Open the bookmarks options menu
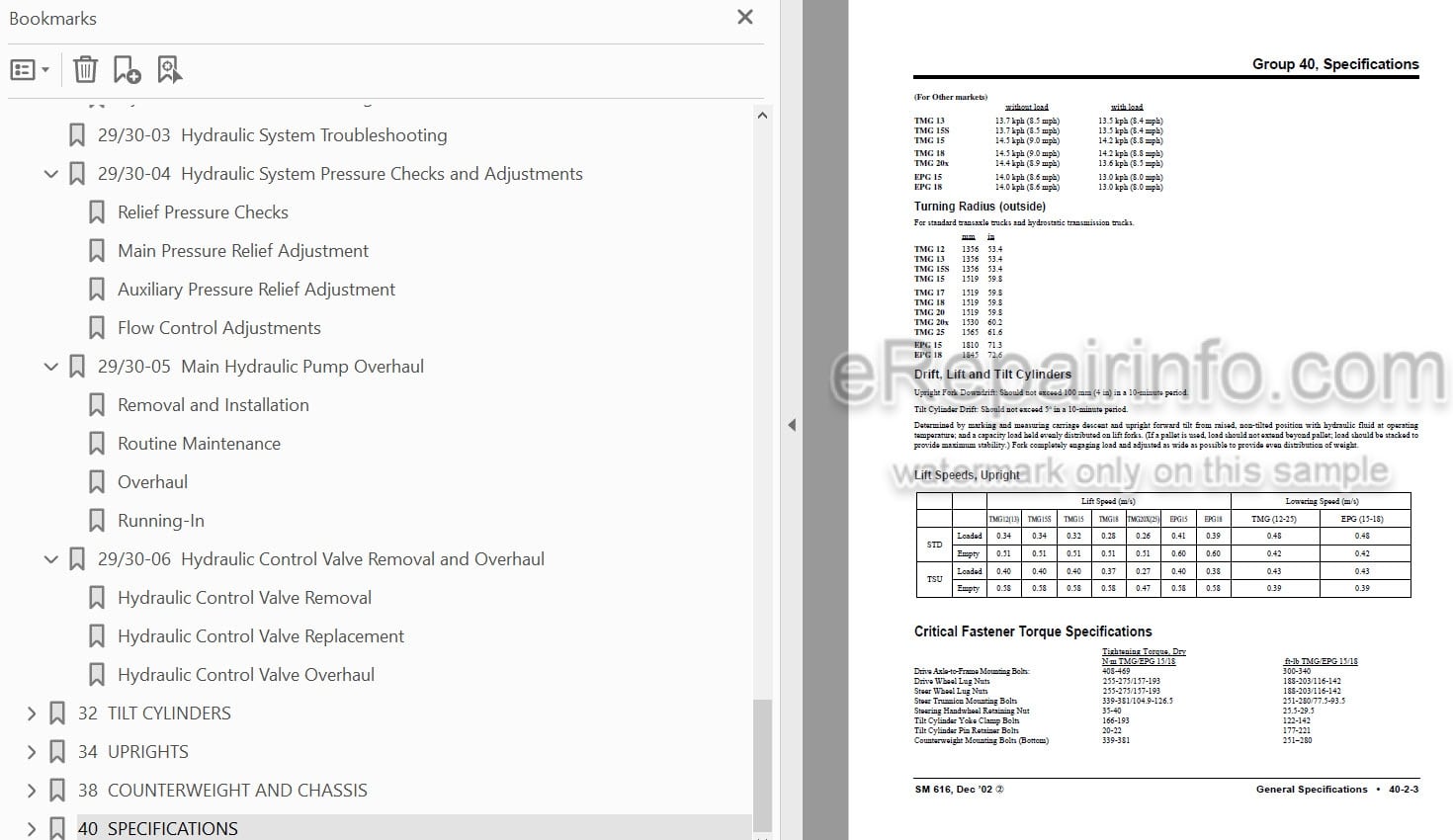This screenshot has height=840, width=1453. (29, 70)
